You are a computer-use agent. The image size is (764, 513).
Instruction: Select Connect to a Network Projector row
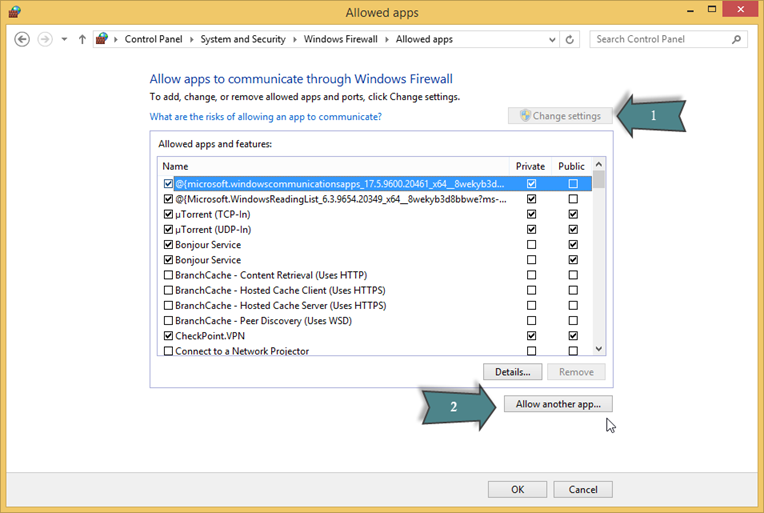(x=375, y=351)
